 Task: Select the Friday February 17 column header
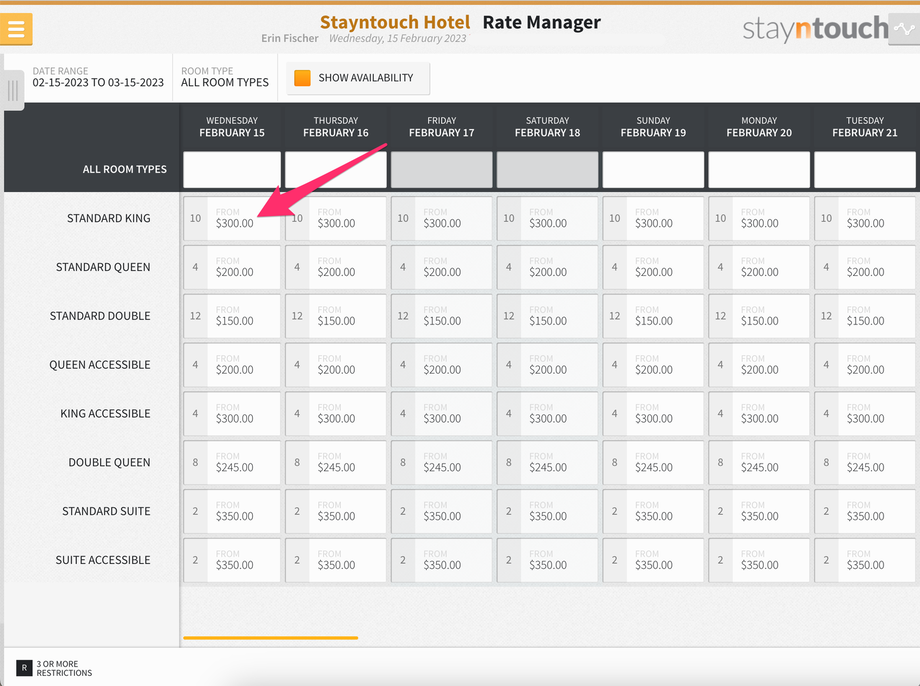click(x=441, y=127)
